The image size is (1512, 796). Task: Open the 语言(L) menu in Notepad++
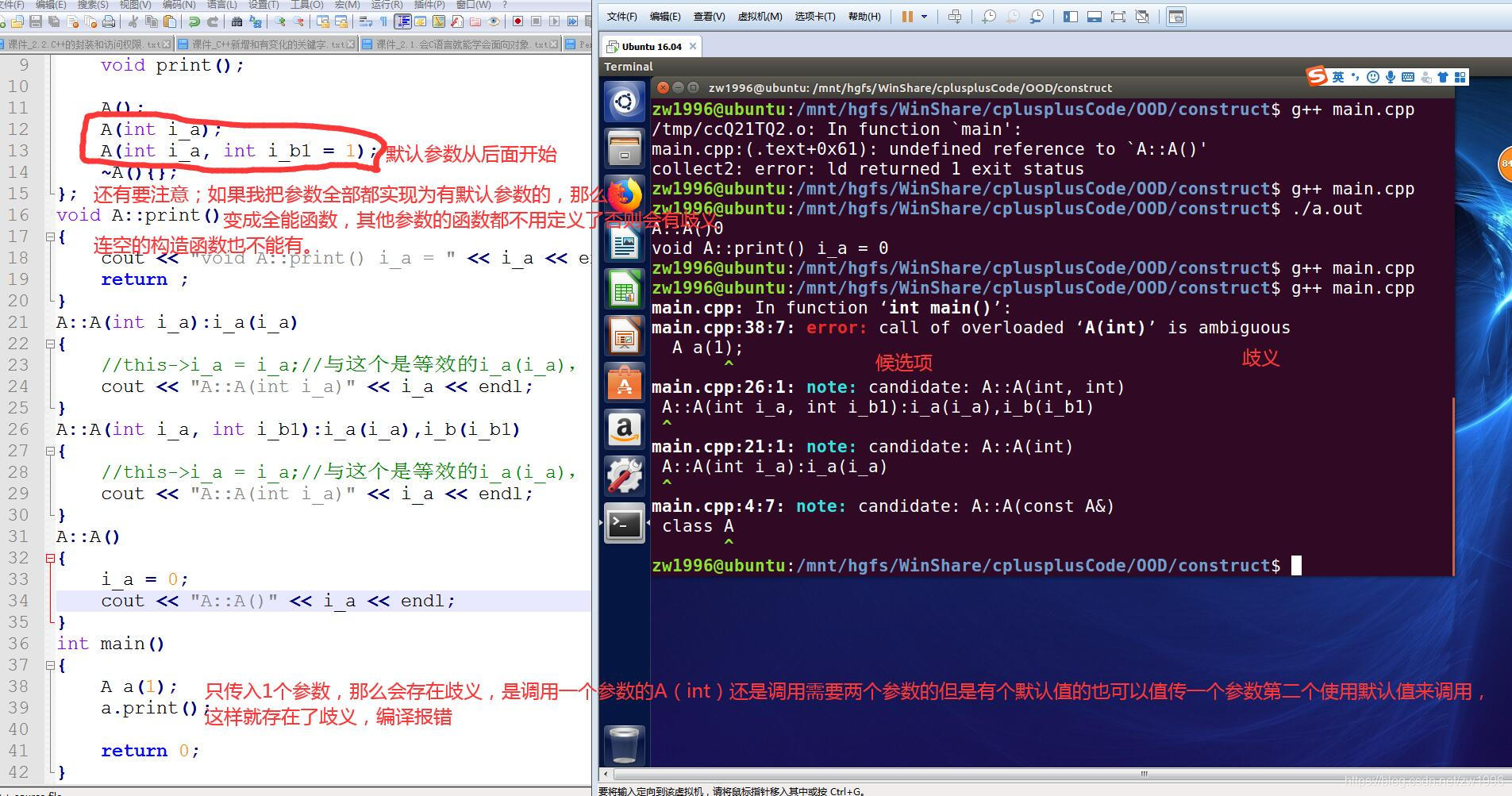pyautogui.click(x=221, y=5)
